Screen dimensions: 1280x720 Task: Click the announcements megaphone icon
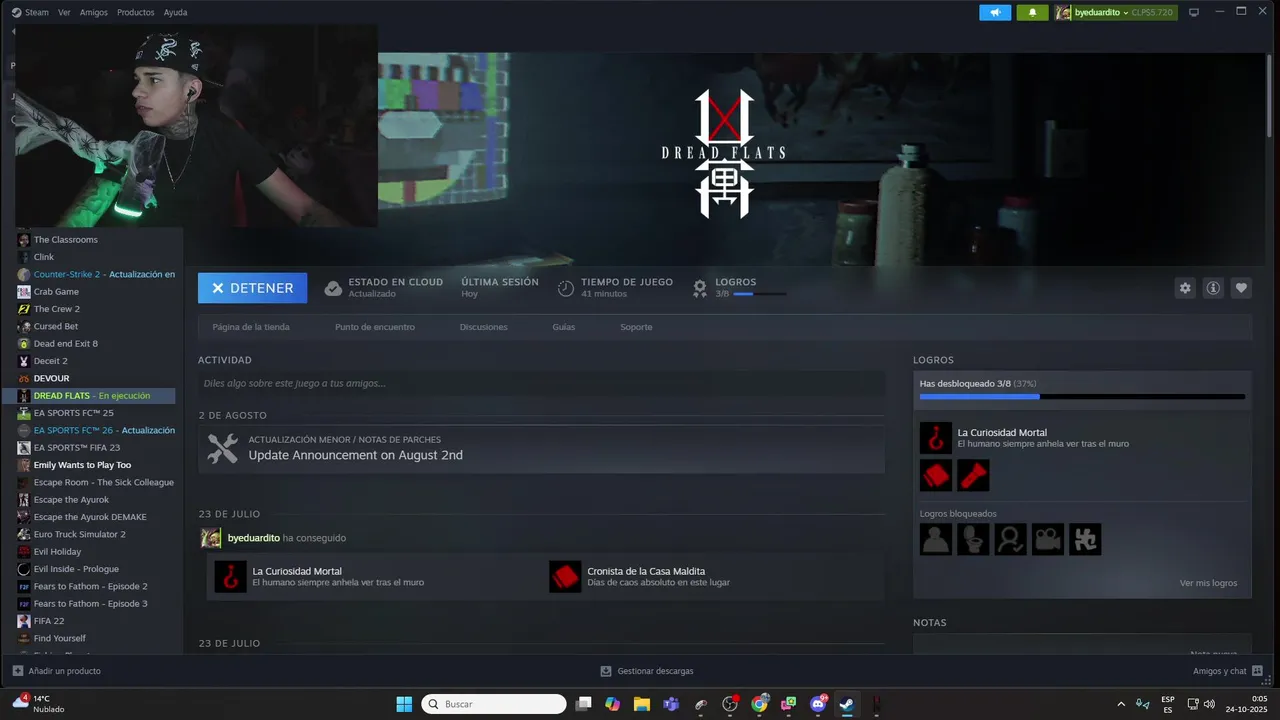click(x=995, y=12)
